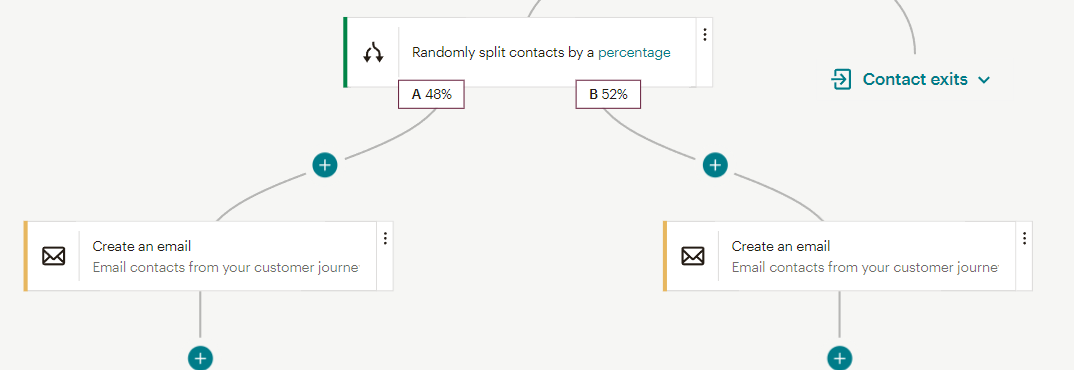The height and width of the screenshot is (370, 1074).
Task: Open the right Create an email step
Action: click(x=848, y=256)
